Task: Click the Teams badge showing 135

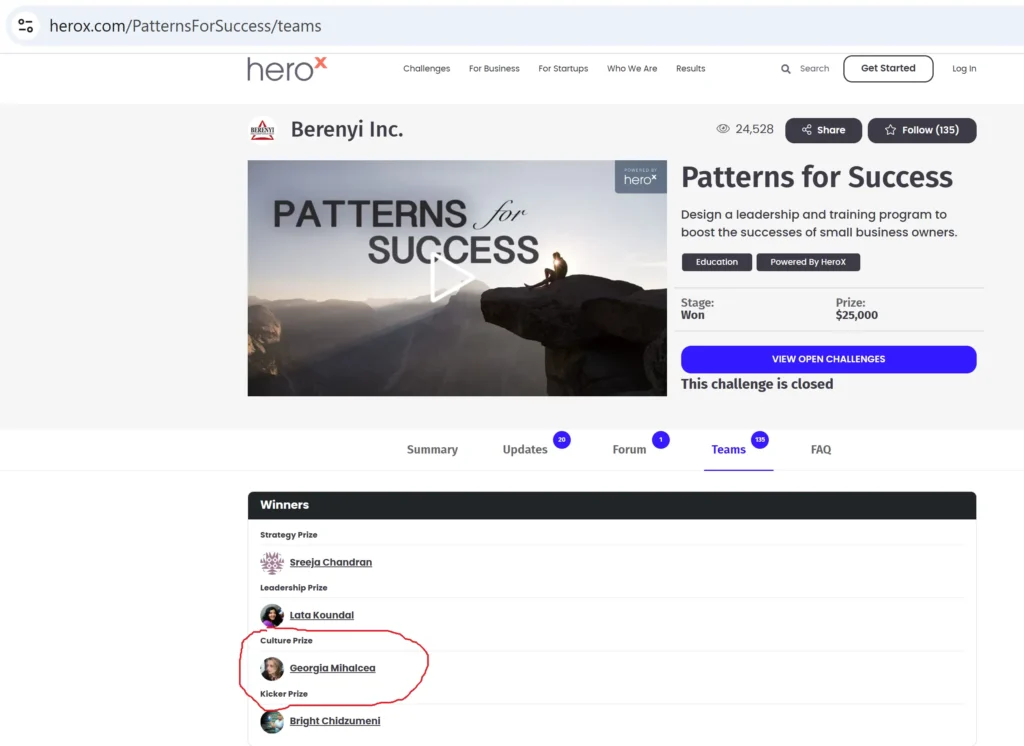Action: tap(760, 440)
